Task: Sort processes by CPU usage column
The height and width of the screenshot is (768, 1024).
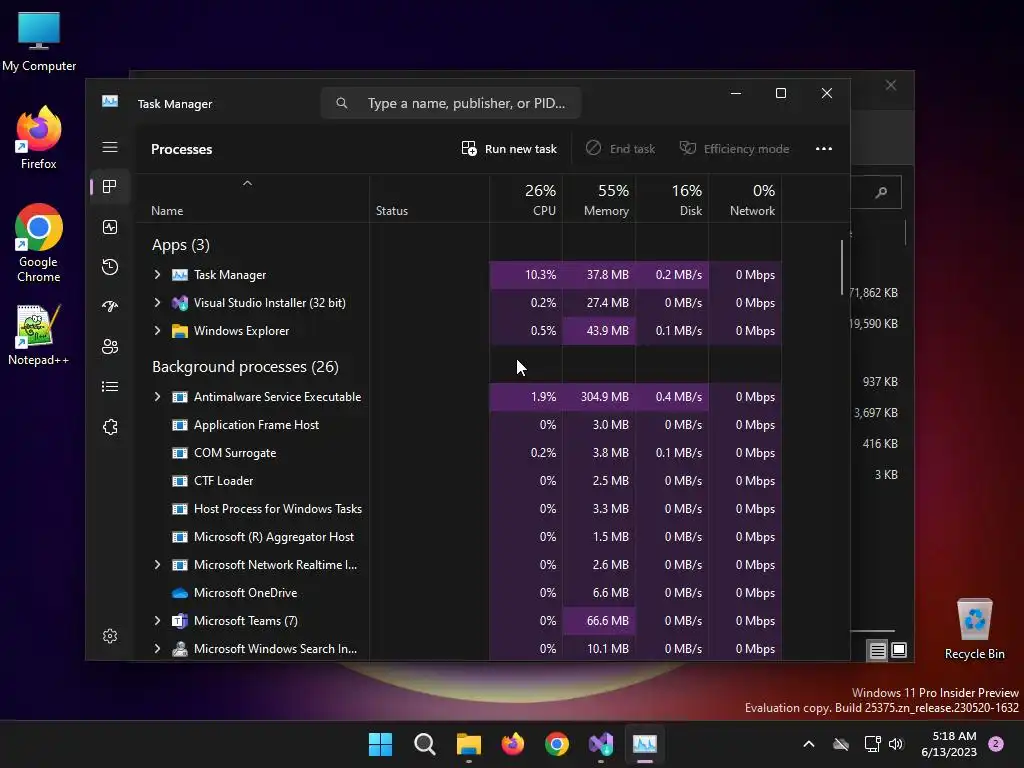Action: tap(526, 199)
